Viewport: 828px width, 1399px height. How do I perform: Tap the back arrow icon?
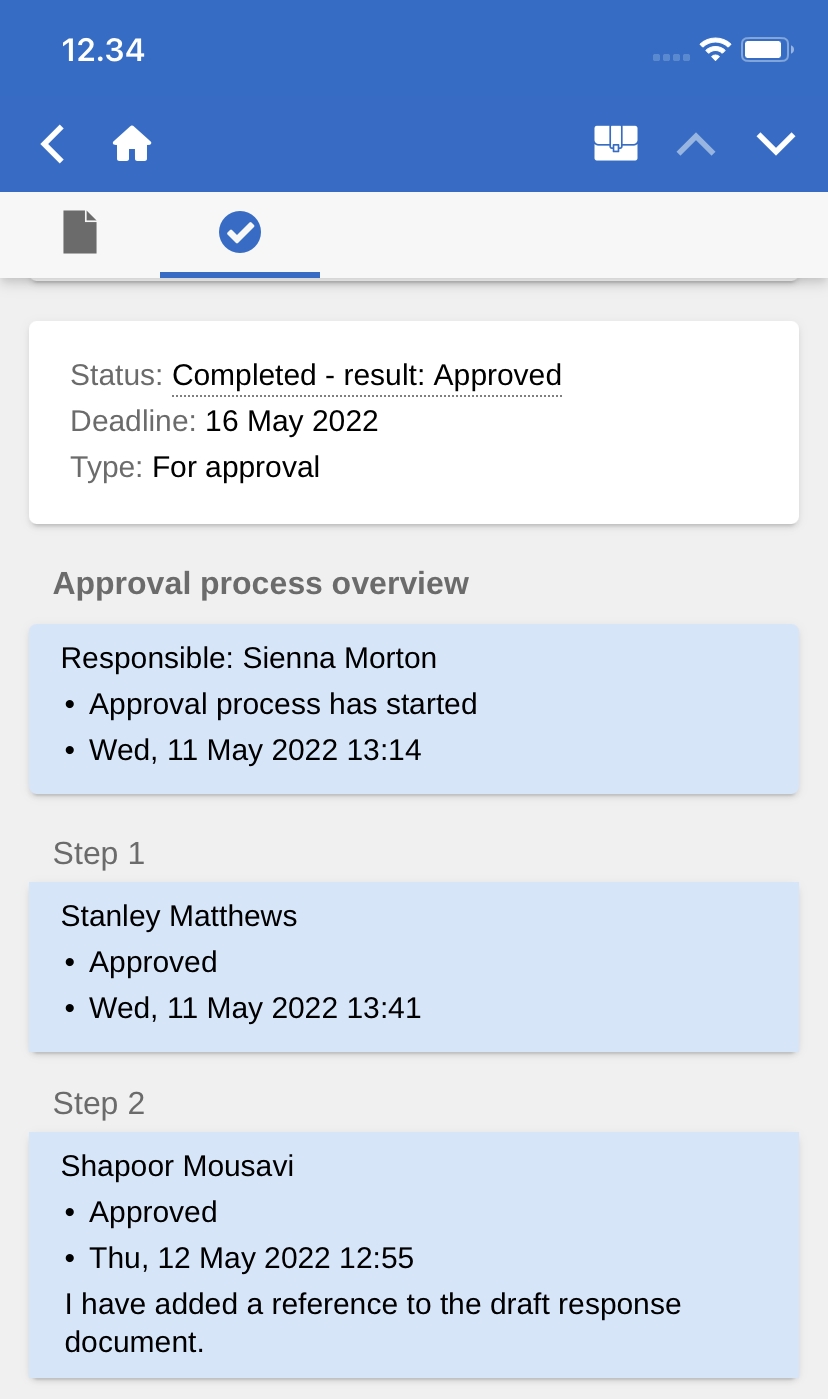click(53, 144)
